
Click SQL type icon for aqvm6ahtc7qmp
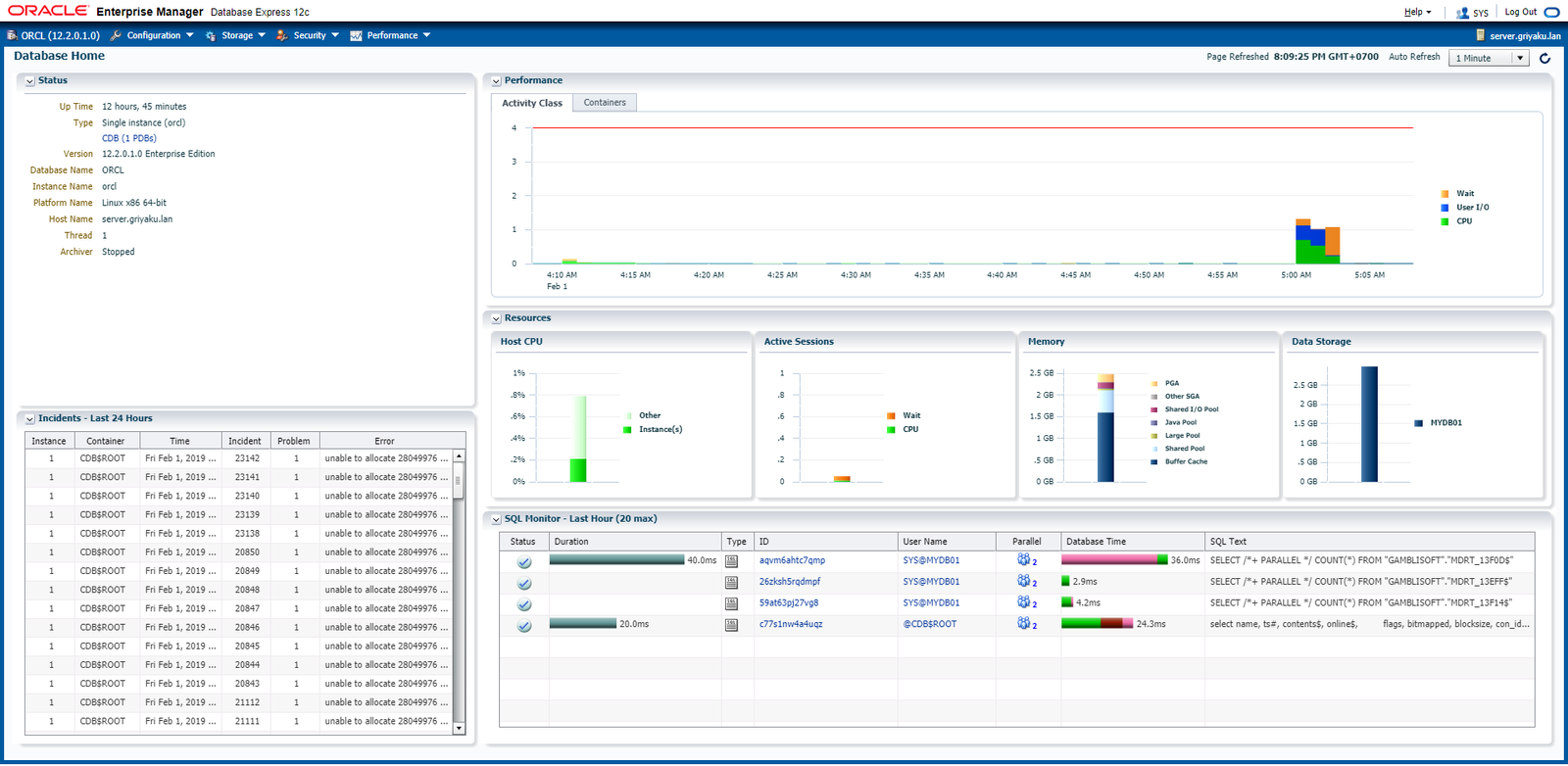(x=731, y=561)
